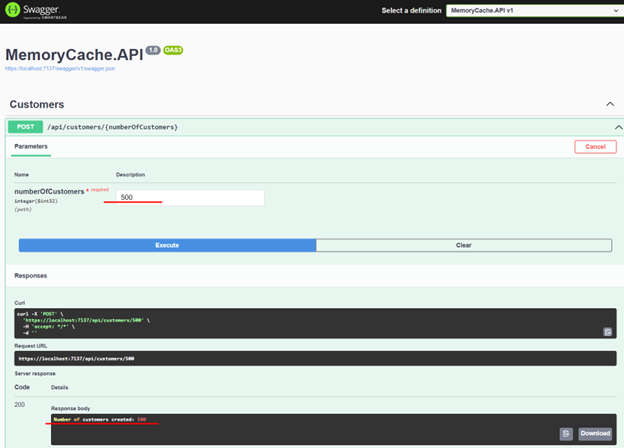Click the /api/customers/{numberOfCustomers} path
Viewport: 624px width, 448px height.
point(113,127)
